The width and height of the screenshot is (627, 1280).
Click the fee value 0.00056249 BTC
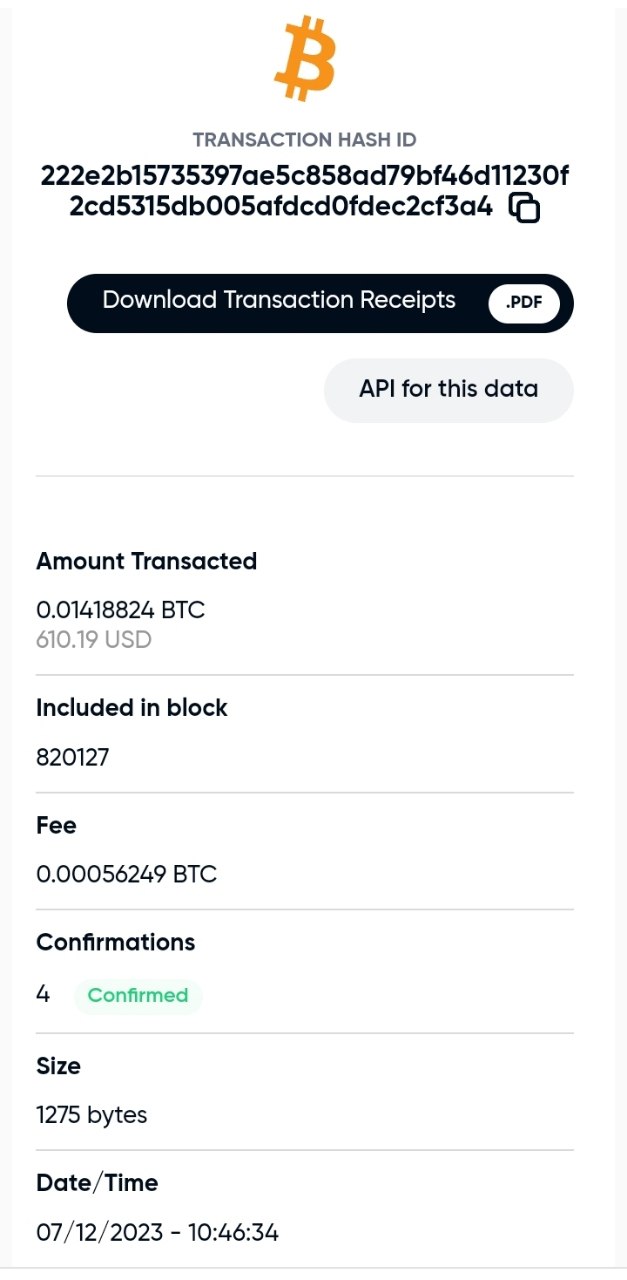126,874
